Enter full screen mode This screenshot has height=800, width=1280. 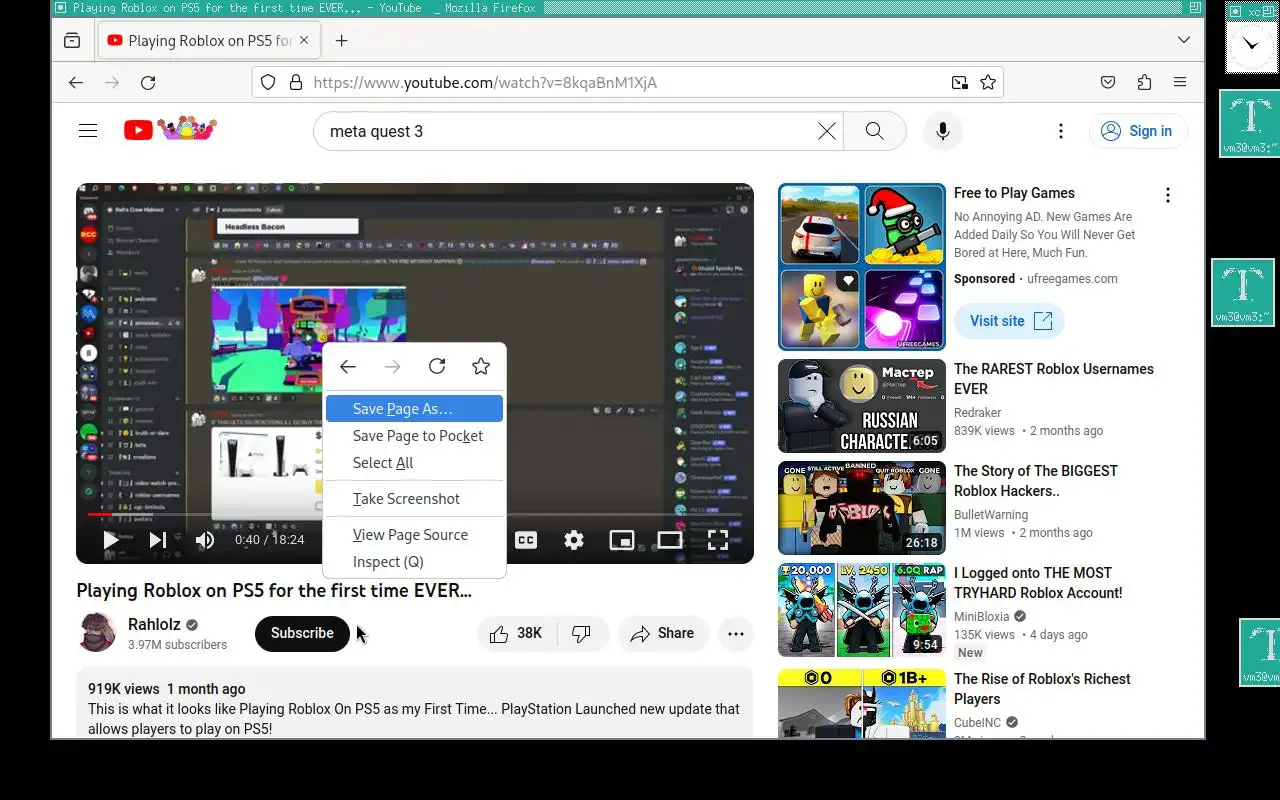point(717,540)
